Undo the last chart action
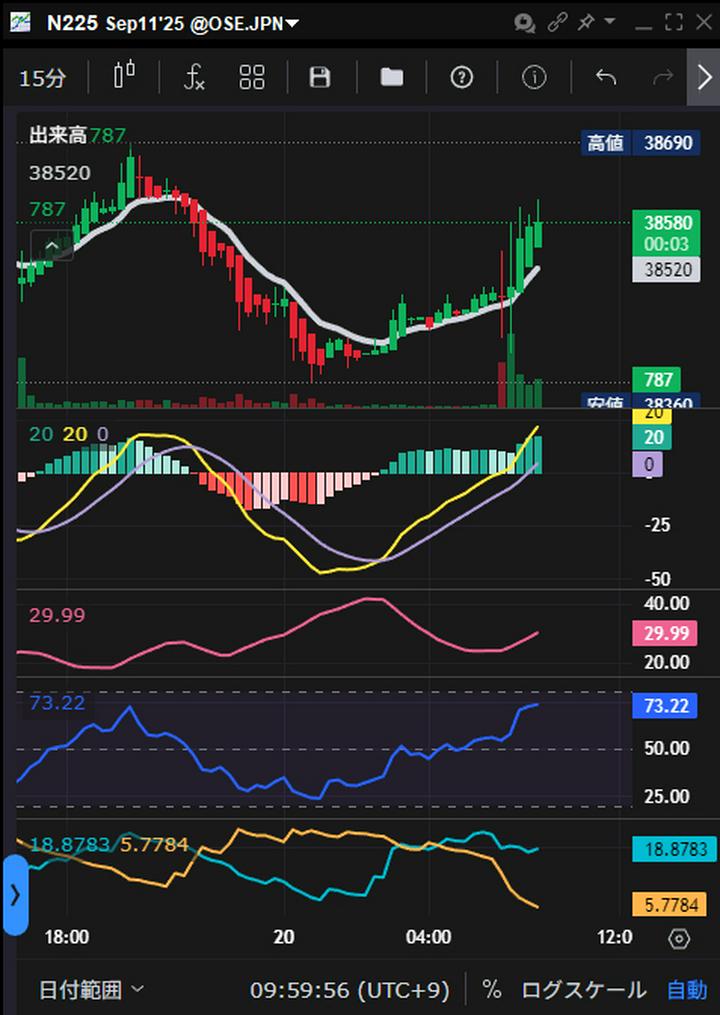 point(605,77)
